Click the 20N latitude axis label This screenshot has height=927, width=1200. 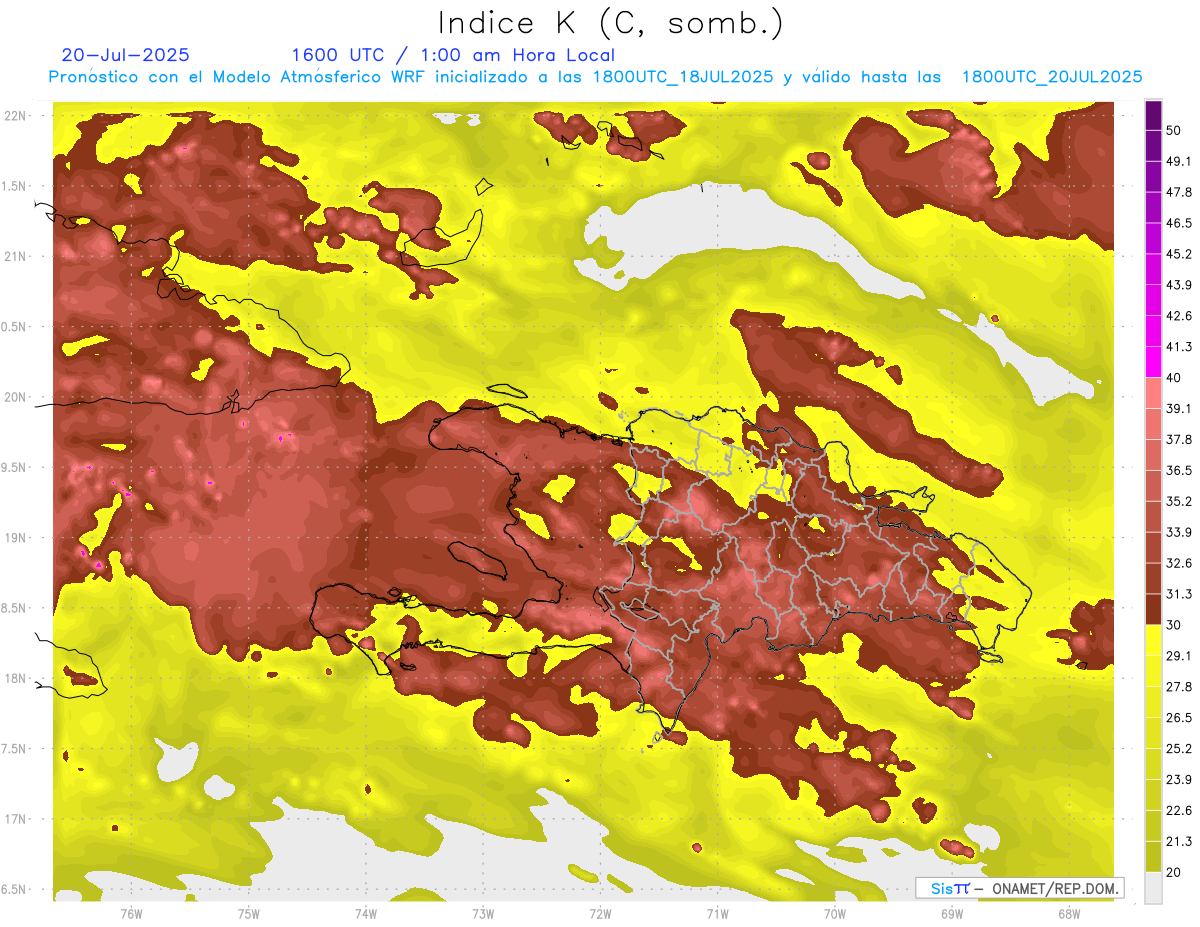click(14, 397)
